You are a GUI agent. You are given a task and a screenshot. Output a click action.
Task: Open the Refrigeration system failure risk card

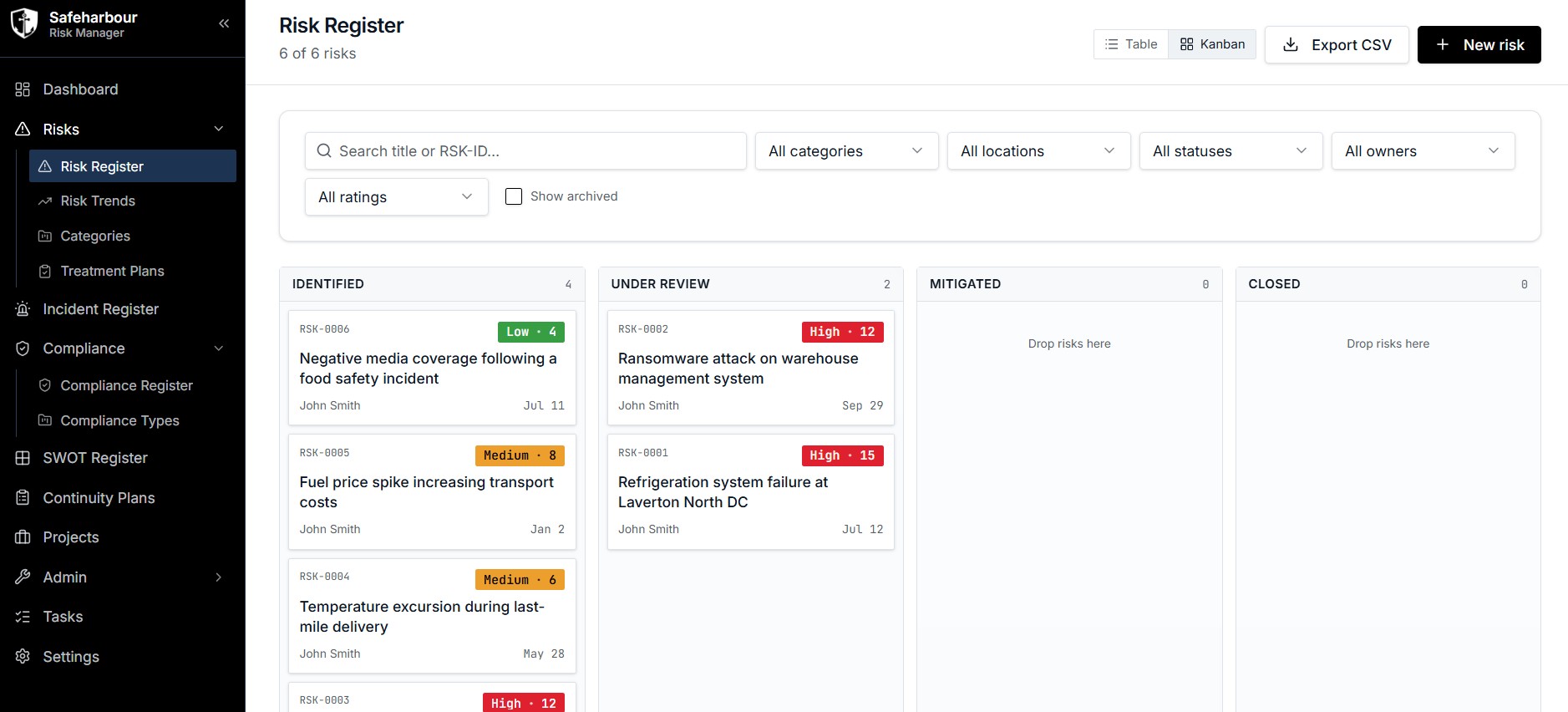click(x=750, y=491)
